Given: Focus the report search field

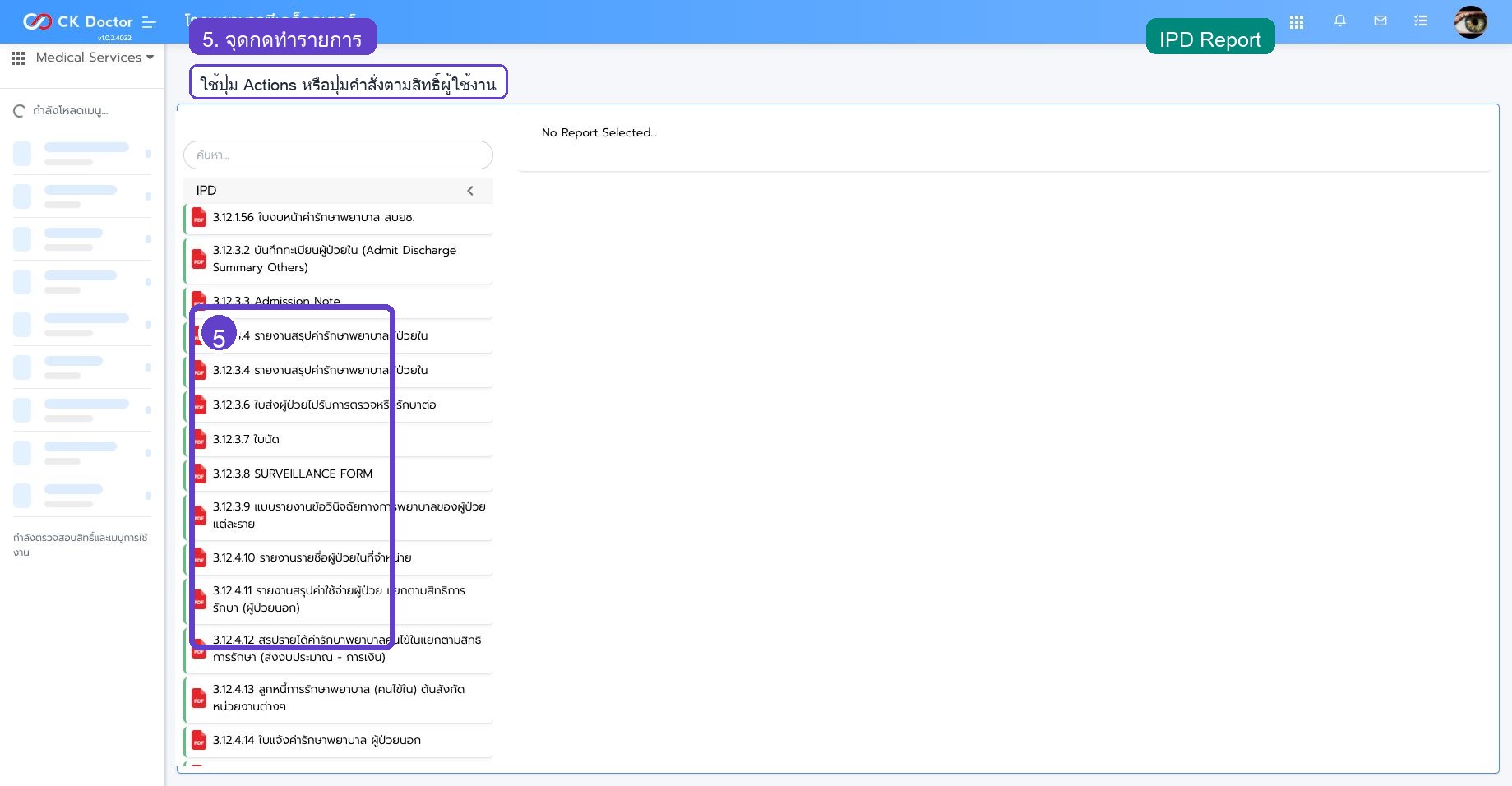Looking at the screenshot, I should 338,155.
